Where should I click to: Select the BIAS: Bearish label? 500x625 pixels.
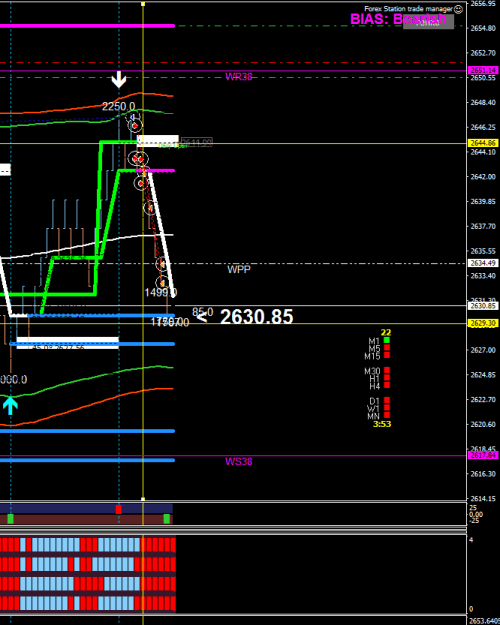398,19
